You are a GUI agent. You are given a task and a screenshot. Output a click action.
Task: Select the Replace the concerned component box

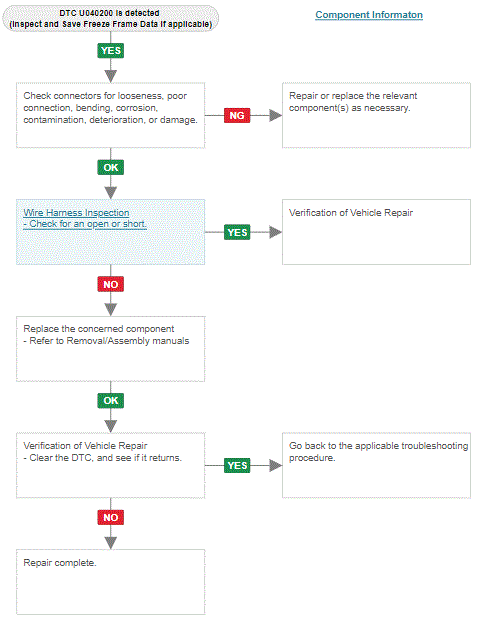click(x=111, y=349)
